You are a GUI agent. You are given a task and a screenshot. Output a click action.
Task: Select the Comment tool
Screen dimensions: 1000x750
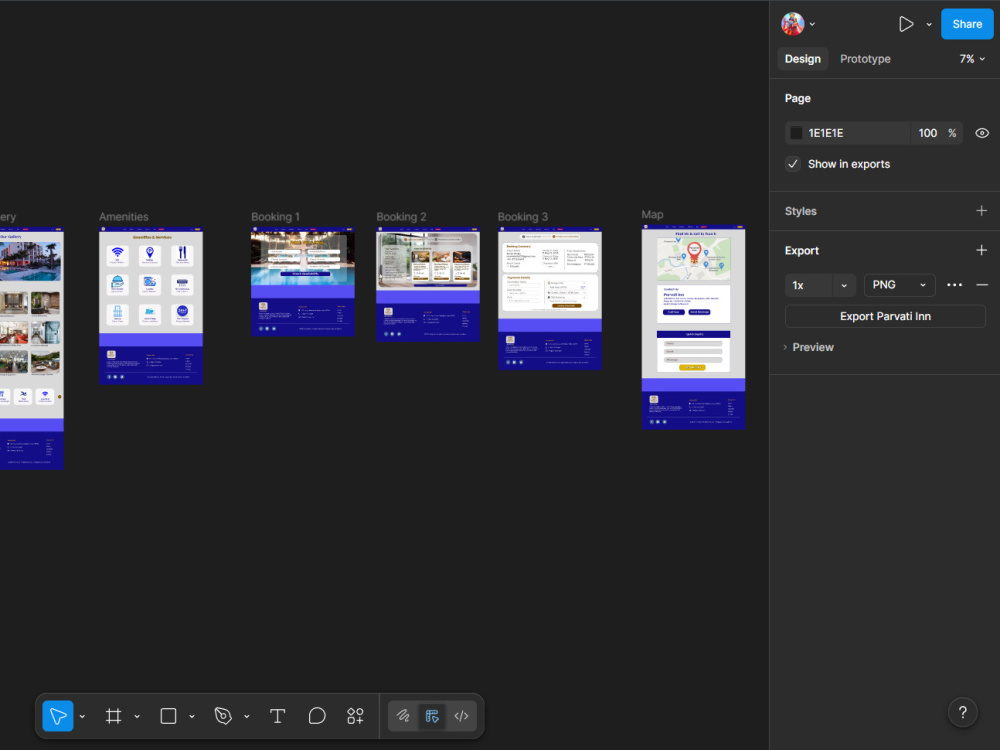click(317, 716)
